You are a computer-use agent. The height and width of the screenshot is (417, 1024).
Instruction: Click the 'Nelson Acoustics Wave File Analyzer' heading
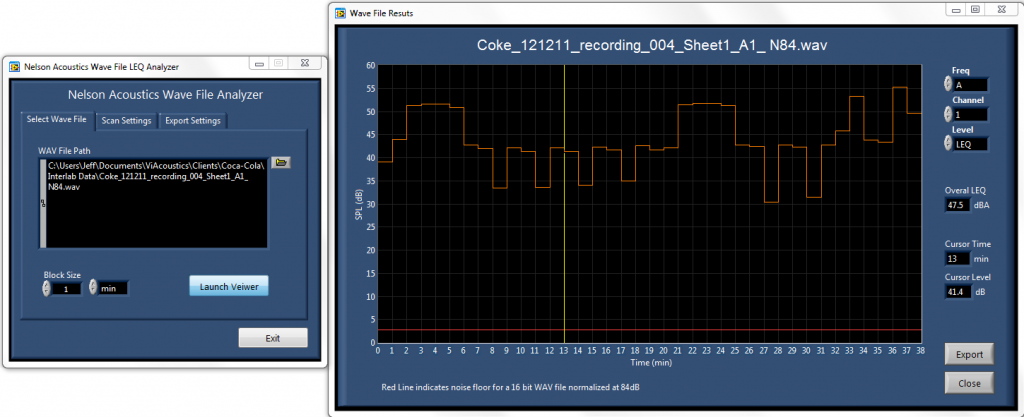click(165, 95)
